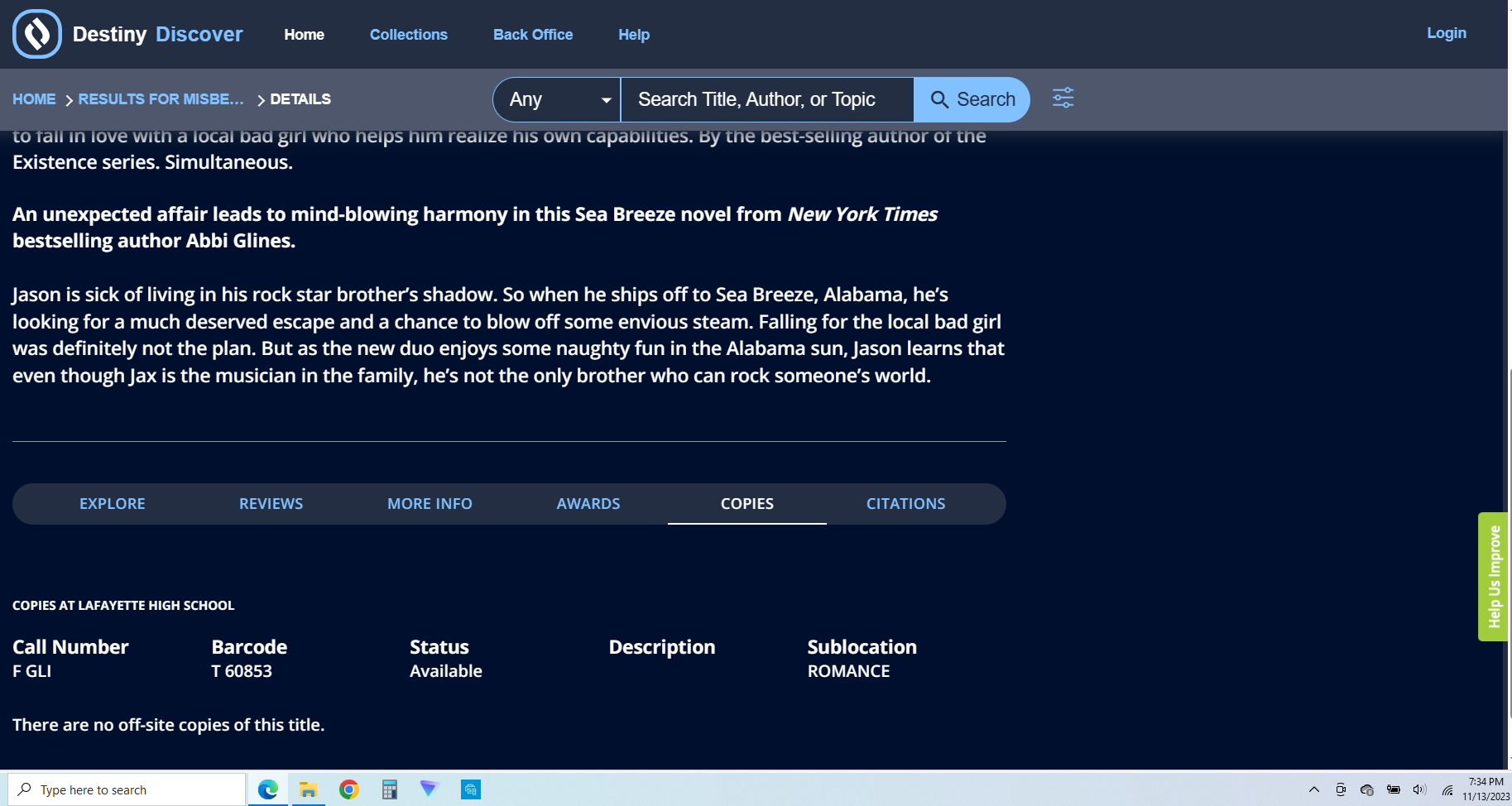Switch to the CITATIONS tab

(905, 504)
